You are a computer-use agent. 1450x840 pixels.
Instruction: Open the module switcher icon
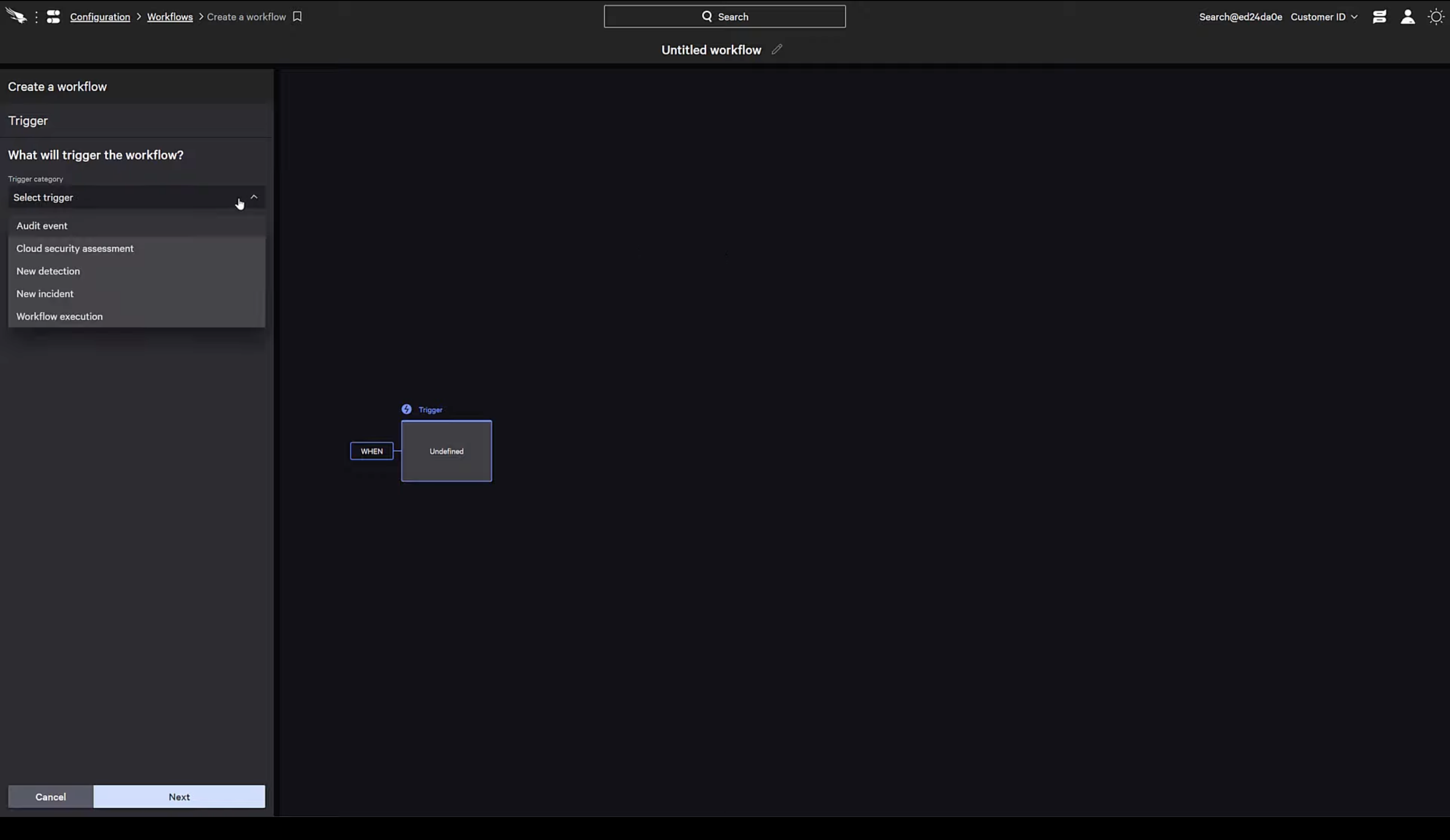click(53, 17)
